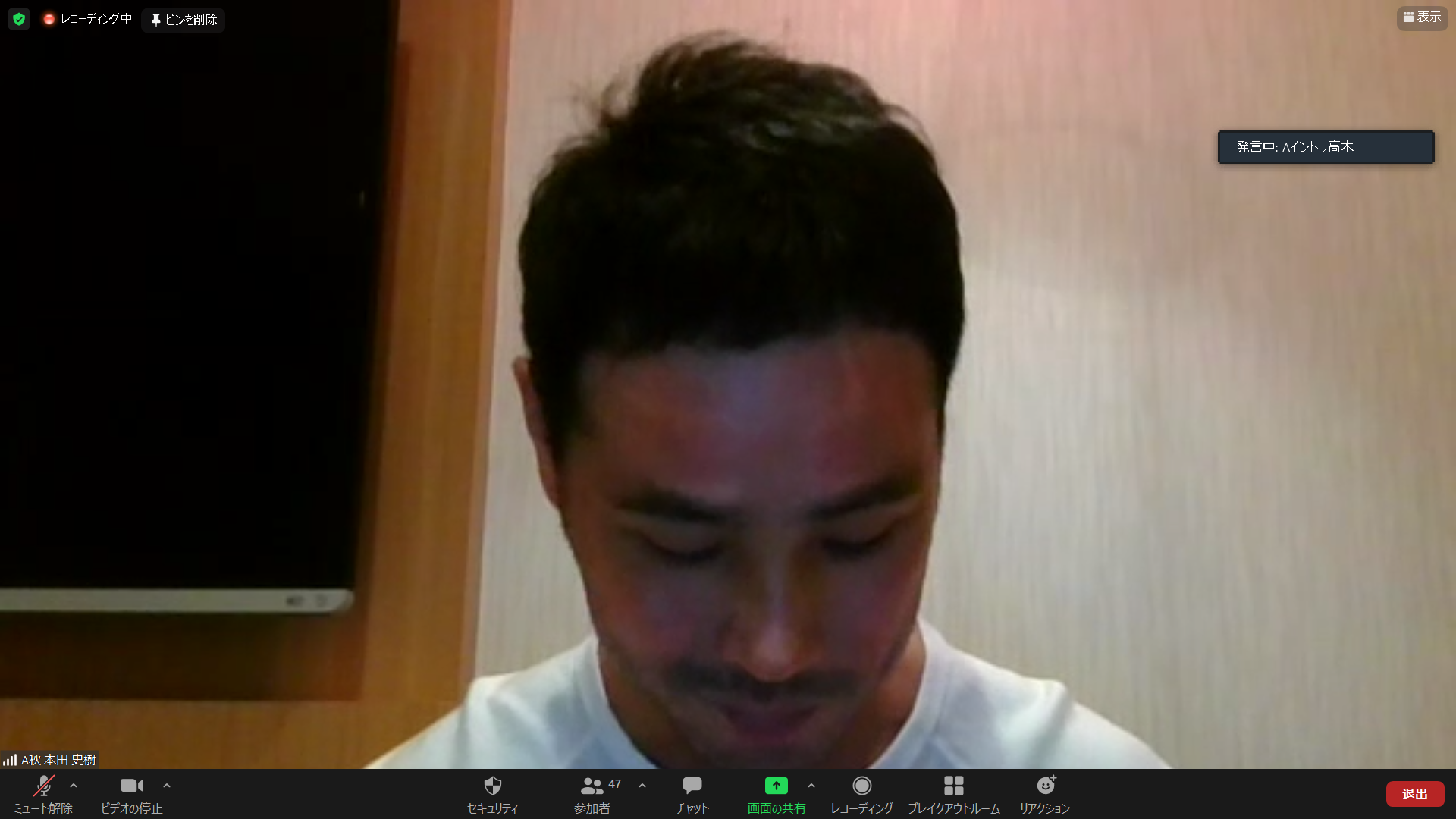Image resolution: width=1456 pixels, height=819 pixels.
Task: Open the チャット chat panel
Action: tap(692, 794)
